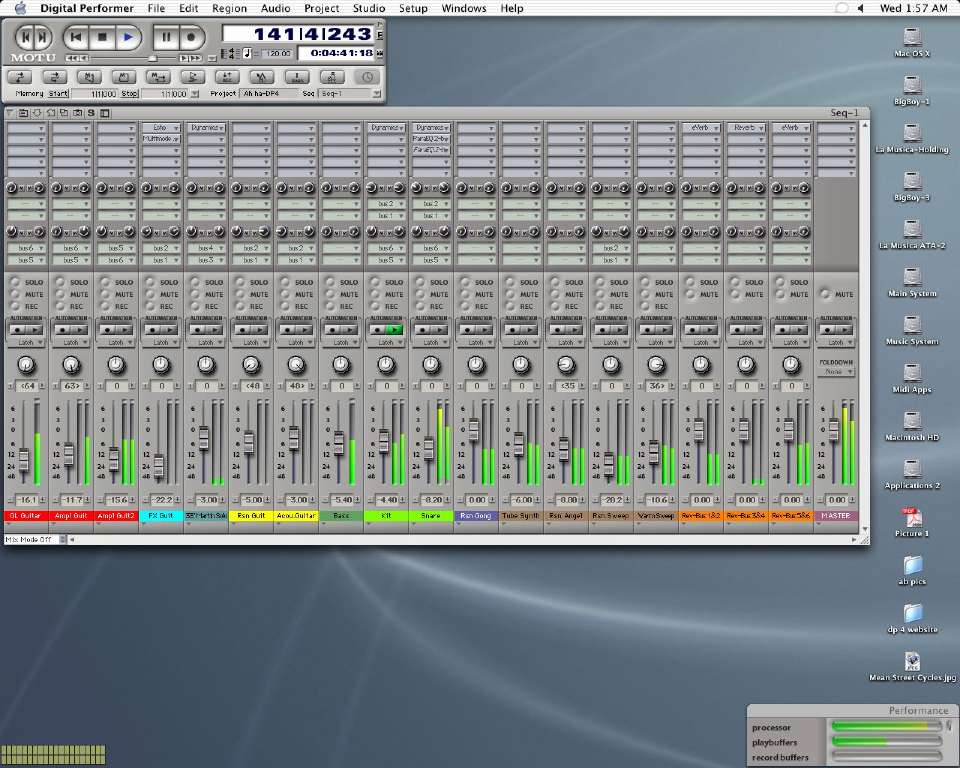Screen dimensions: 960x768
Task: Open the Memory Stop time dropdown arrow
Action: coord(195,94)
